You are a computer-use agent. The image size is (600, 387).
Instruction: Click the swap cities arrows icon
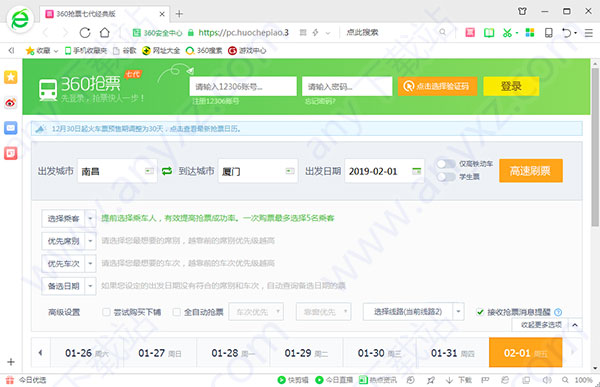(x=167, y=171)
